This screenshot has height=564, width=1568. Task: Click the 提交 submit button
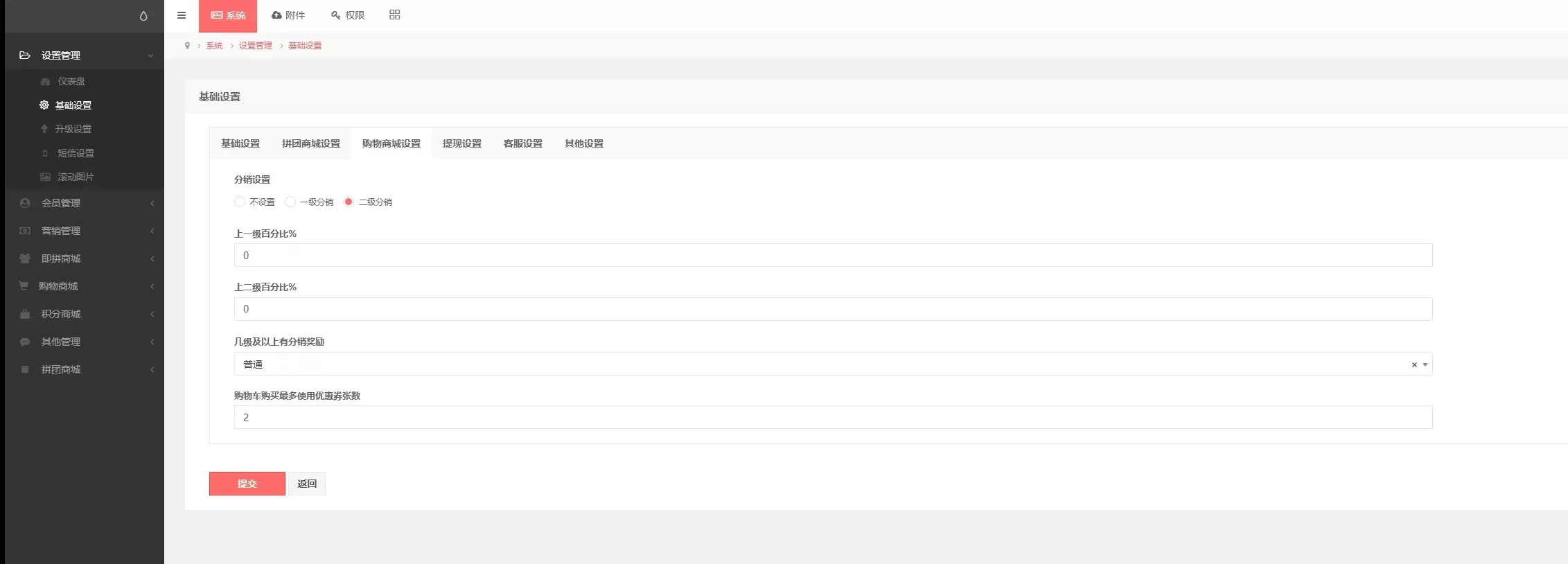click(247, 484)
